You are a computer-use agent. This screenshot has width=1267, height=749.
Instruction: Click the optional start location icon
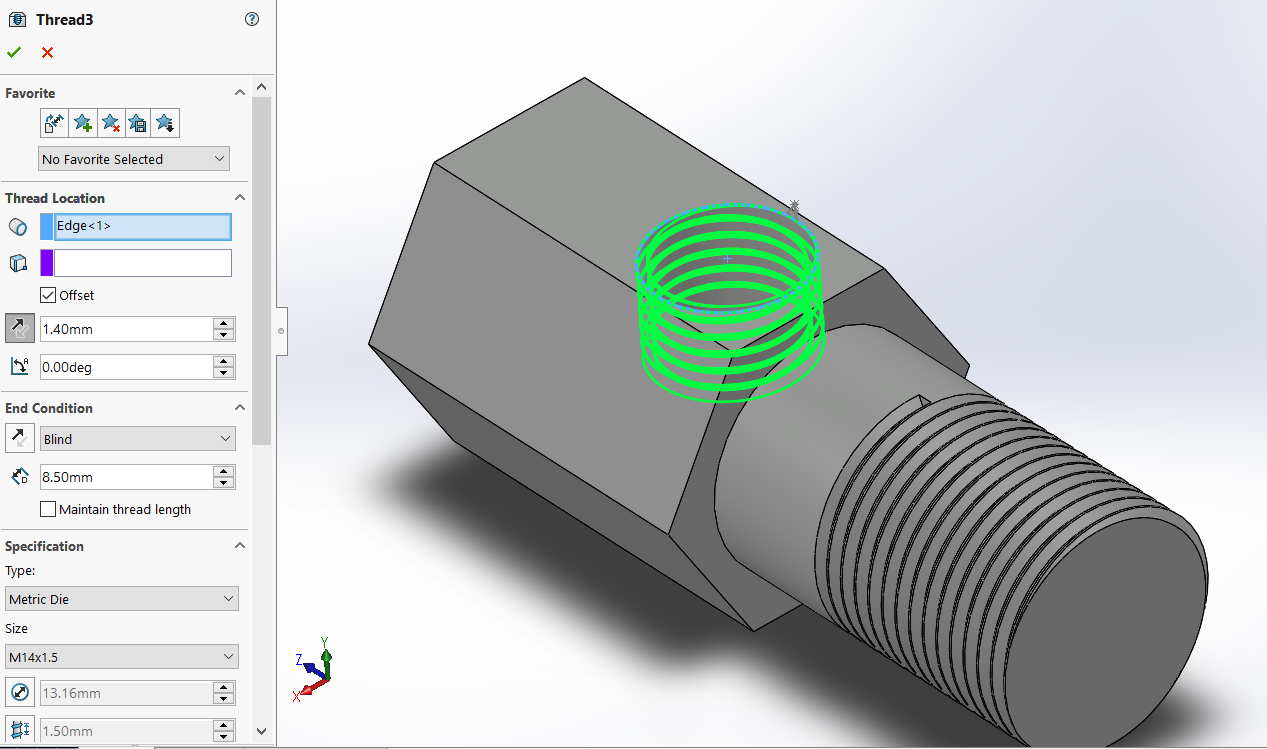[x=18, y=263]
